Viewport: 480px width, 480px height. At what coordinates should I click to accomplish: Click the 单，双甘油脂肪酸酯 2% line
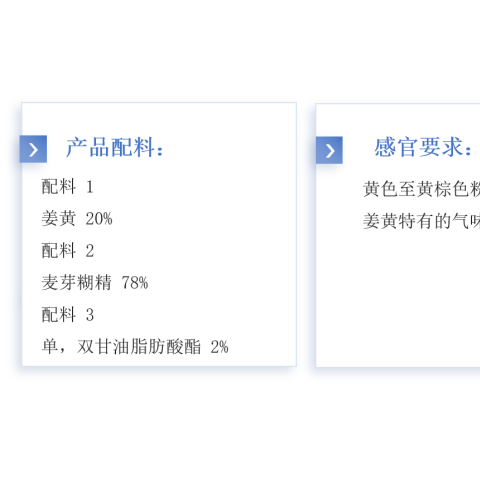point(135,347)
